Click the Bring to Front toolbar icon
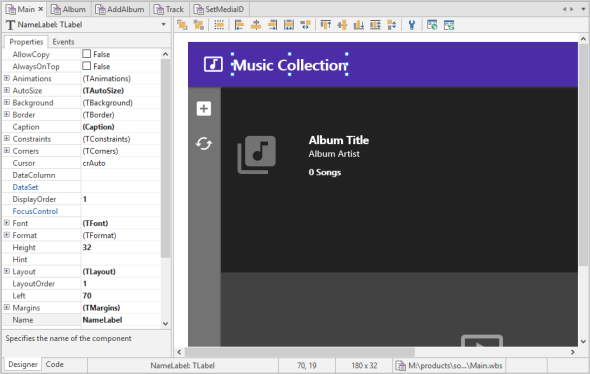 click(182, 25)
